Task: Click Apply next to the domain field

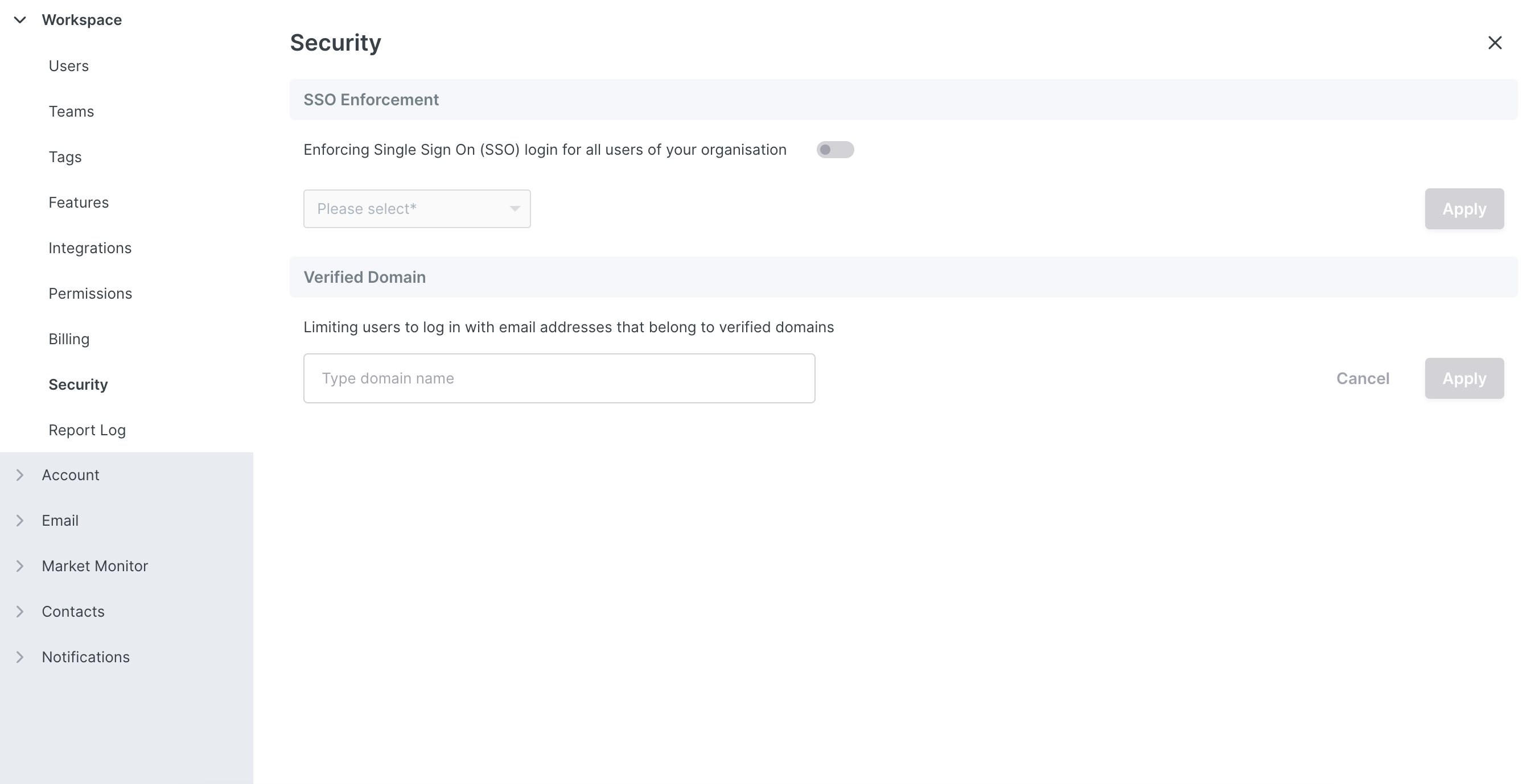Action: [x=1464, y=378]
